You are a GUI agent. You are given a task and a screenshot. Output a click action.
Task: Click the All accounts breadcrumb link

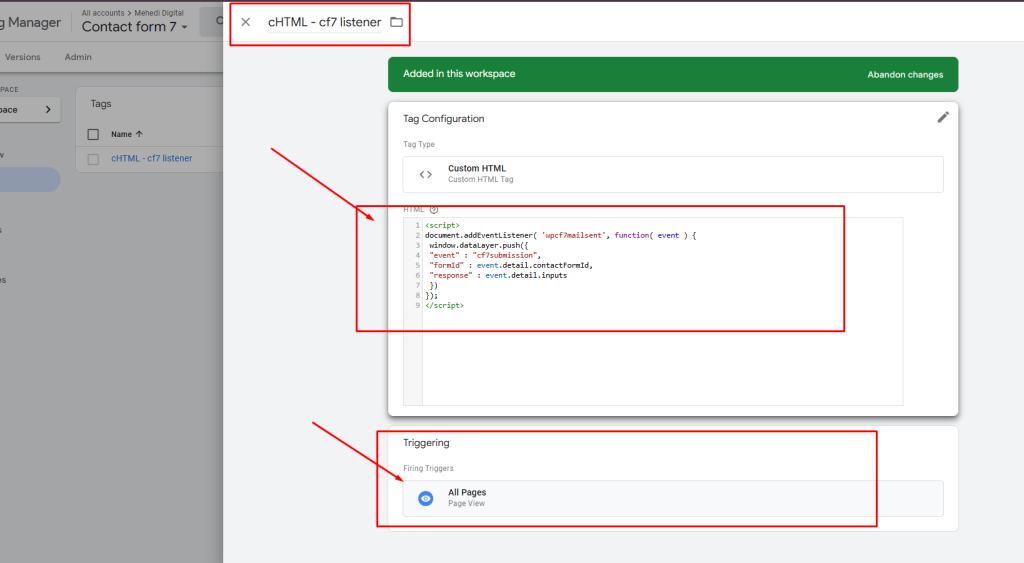coord(103,13)
